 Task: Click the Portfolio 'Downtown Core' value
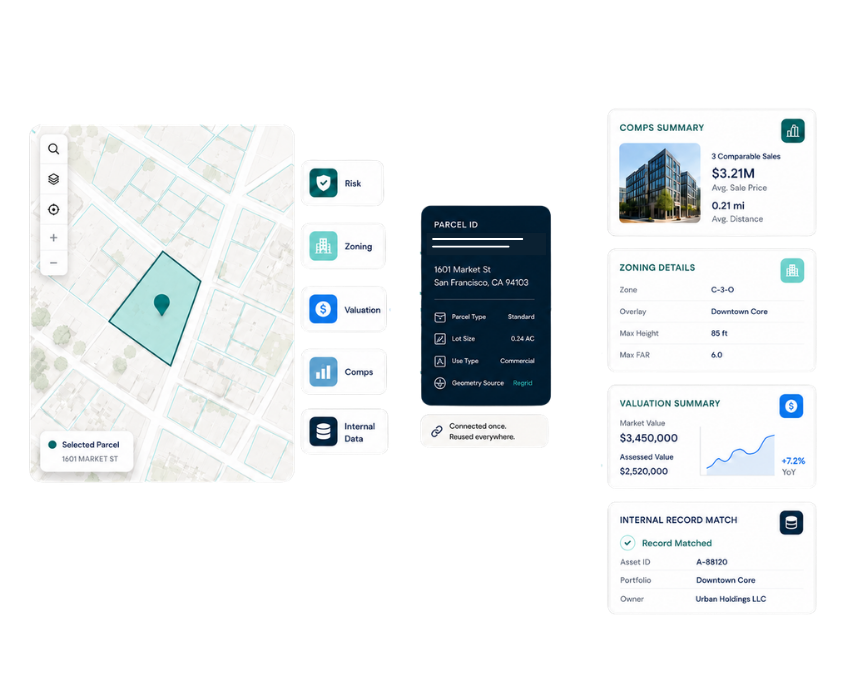tap(726, 580)
